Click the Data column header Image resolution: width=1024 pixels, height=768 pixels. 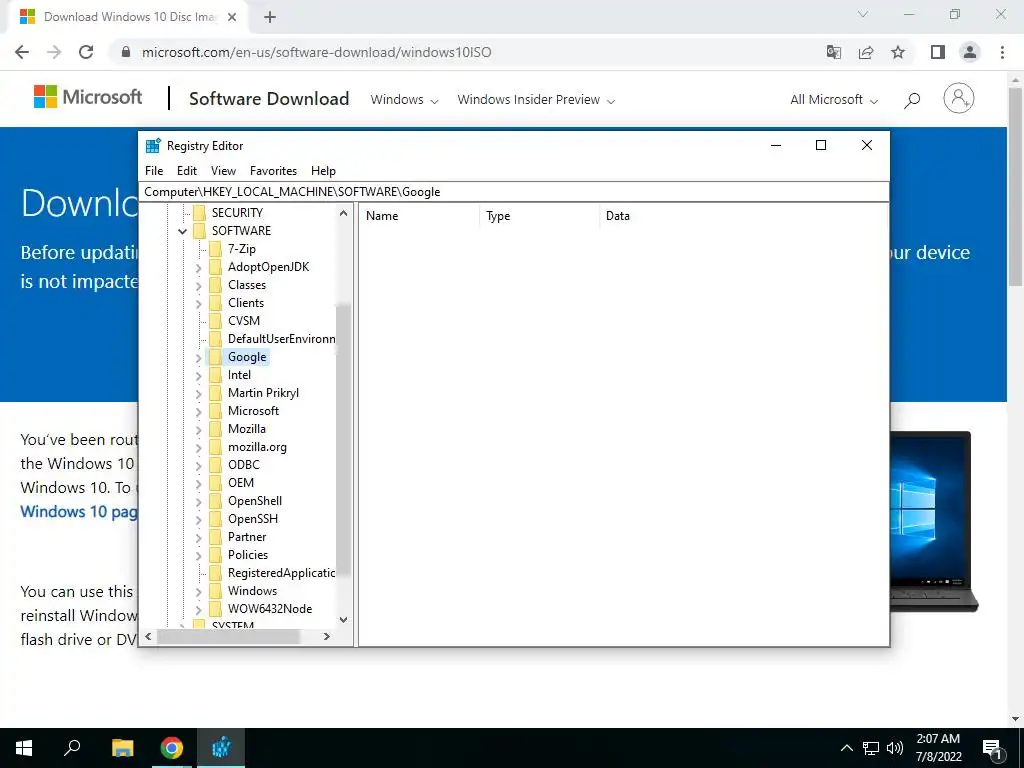click(x=743, y=216)
